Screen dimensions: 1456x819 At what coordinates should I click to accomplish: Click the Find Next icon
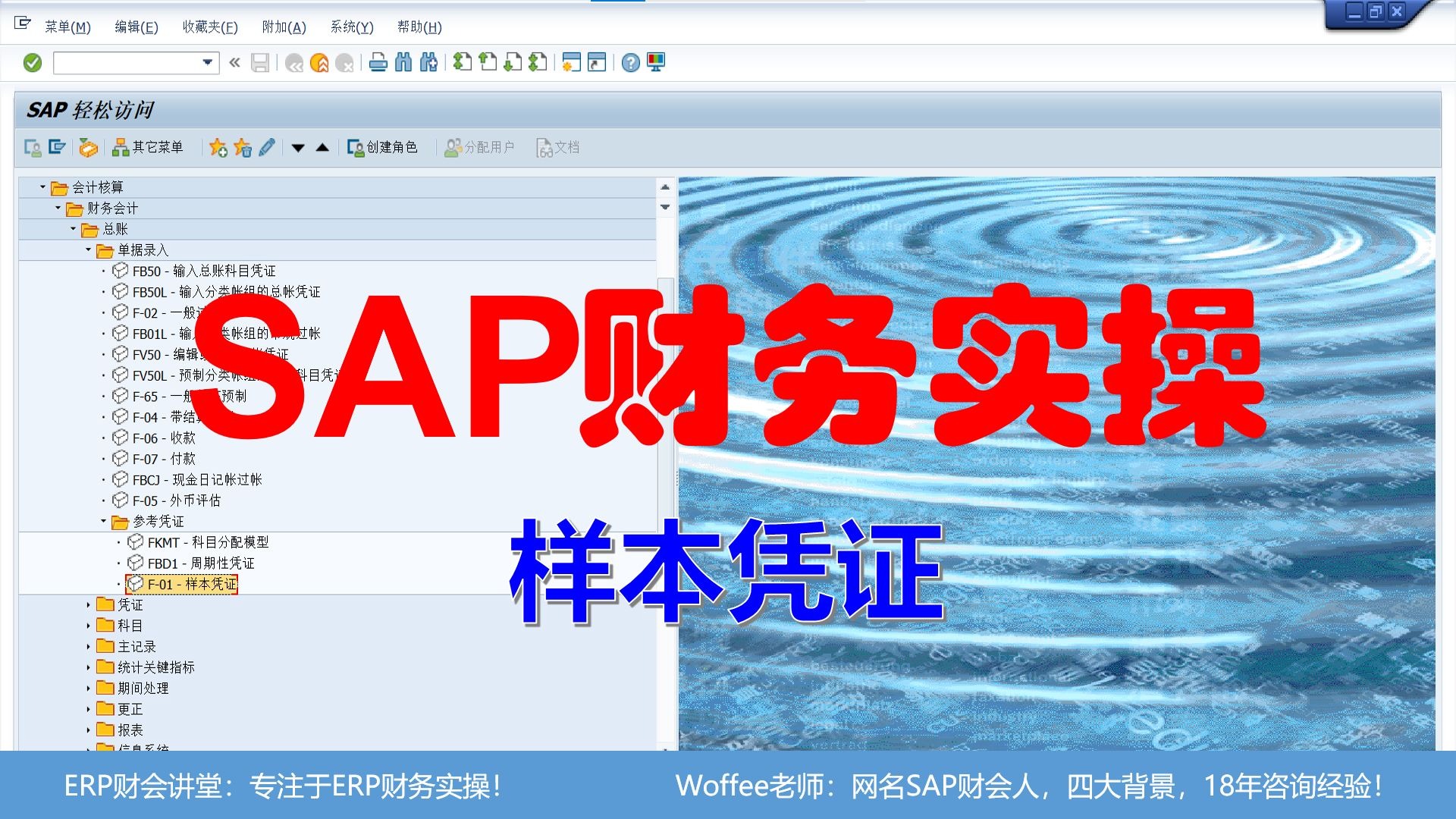[430, 62]
